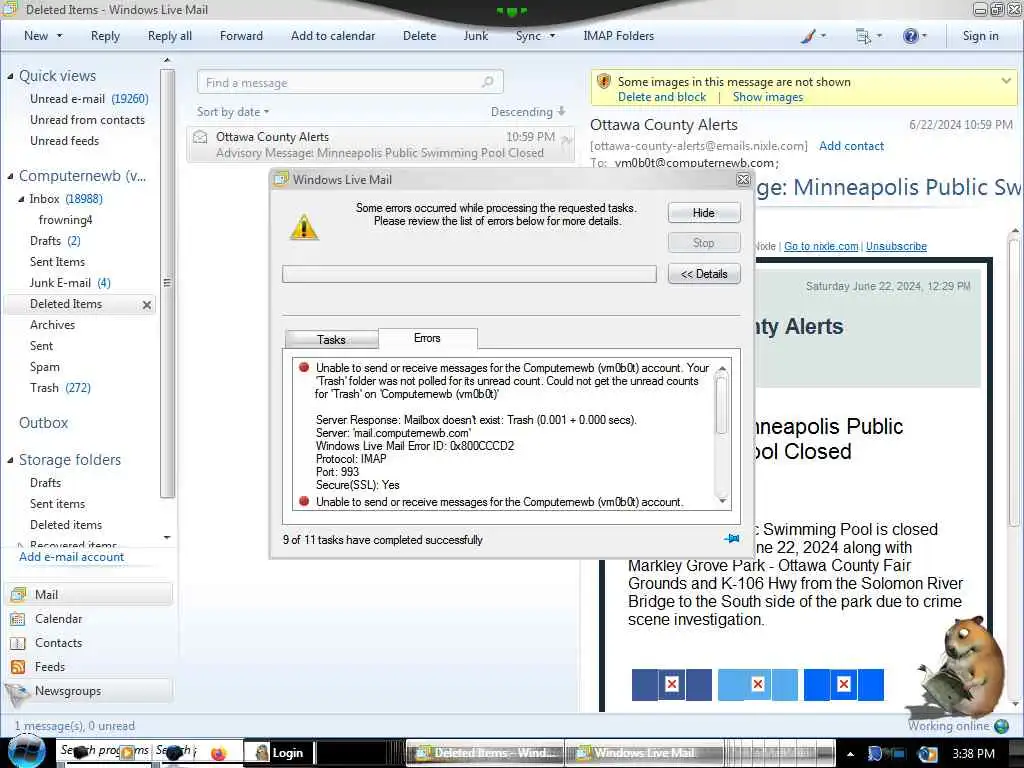Switch to the Tasks tab
Viewport: 1024px width, 768px height.
pyautogui.click(x=332, y=340)
